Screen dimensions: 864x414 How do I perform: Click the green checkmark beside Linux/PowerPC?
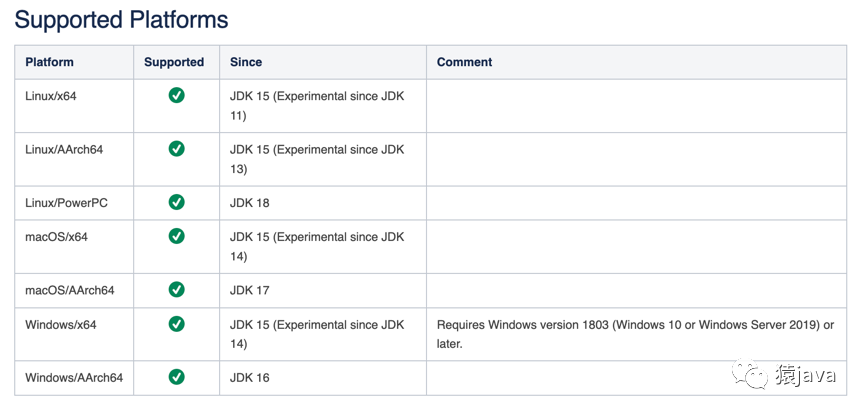pos(176,202)
